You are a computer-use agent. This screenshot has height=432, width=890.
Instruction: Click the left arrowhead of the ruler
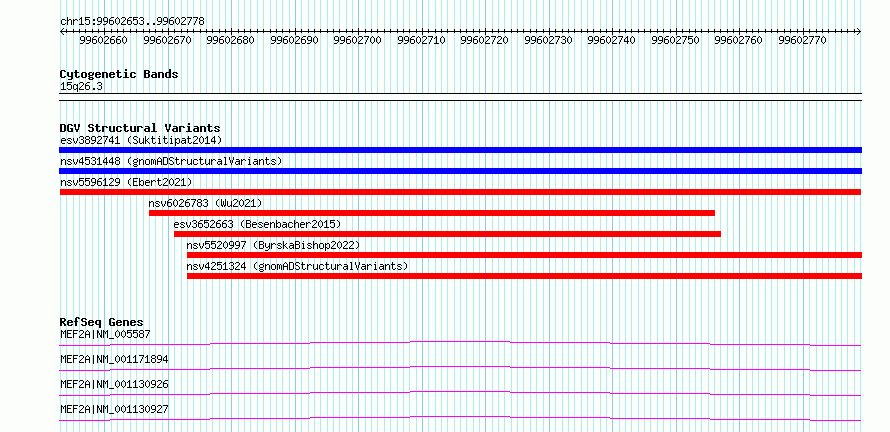pyautogui.click(x=62, y=31)
